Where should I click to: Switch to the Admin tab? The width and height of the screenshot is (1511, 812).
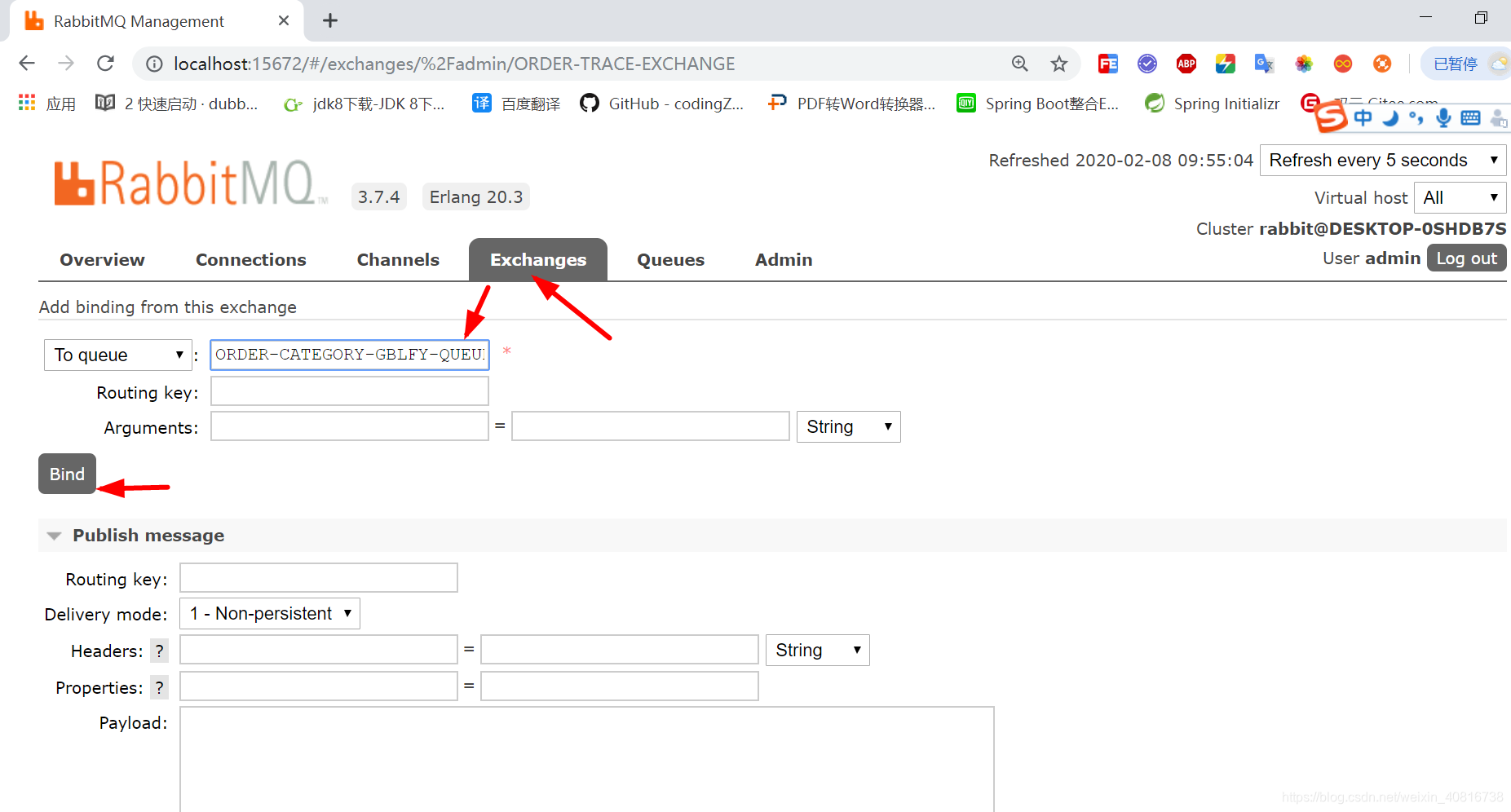click(x=784, y=259)
